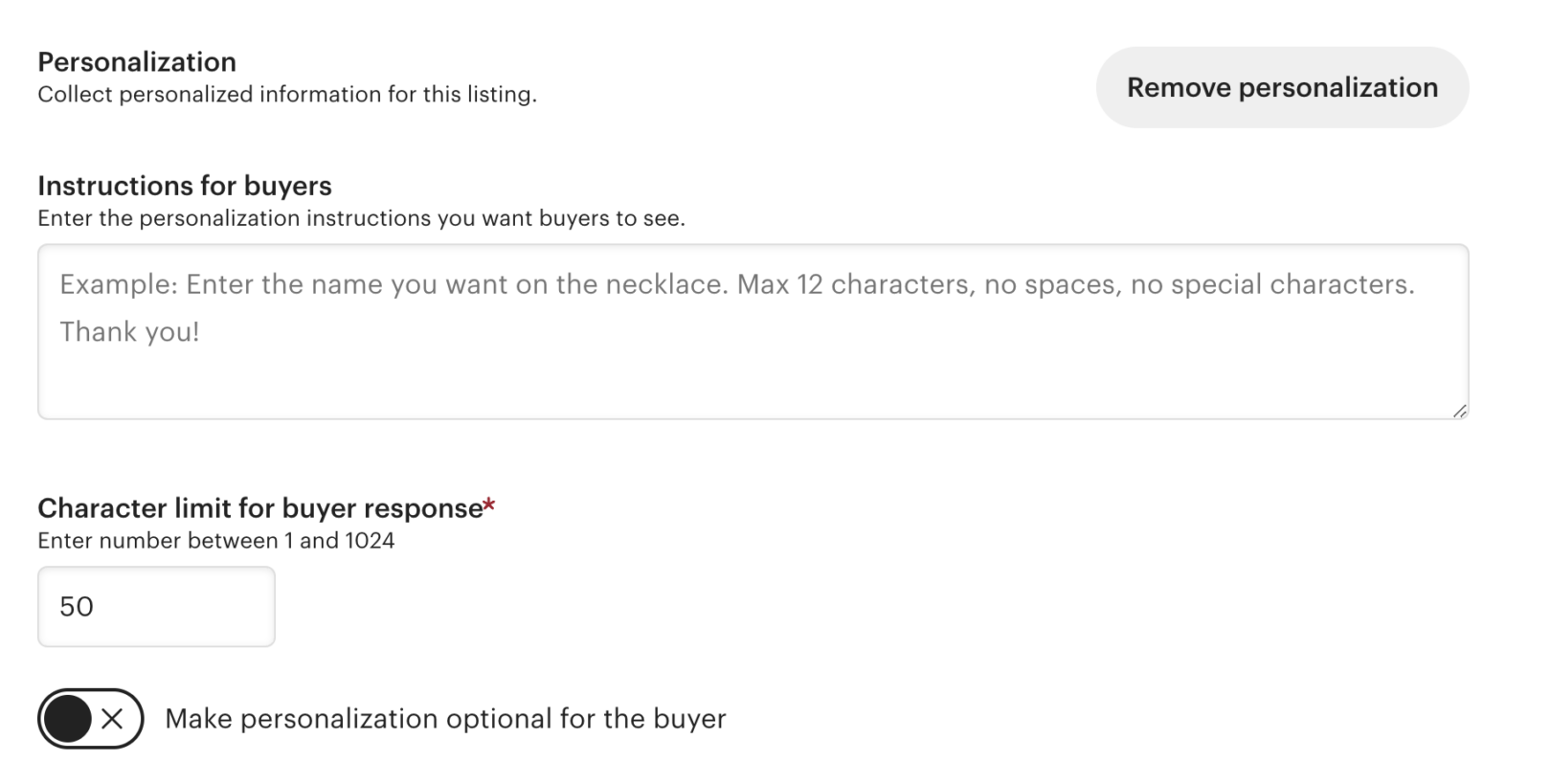
Task: Click the 'Character limit for buyer response' label
Action: [259, 508]
